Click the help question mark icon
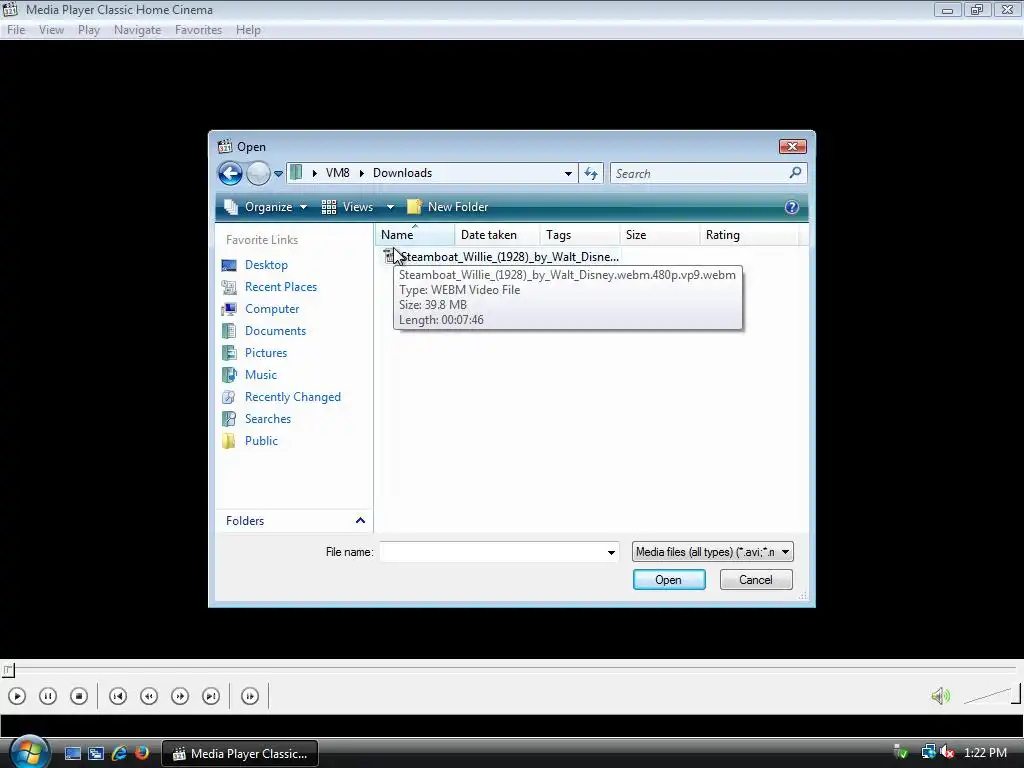 (792, 207)
